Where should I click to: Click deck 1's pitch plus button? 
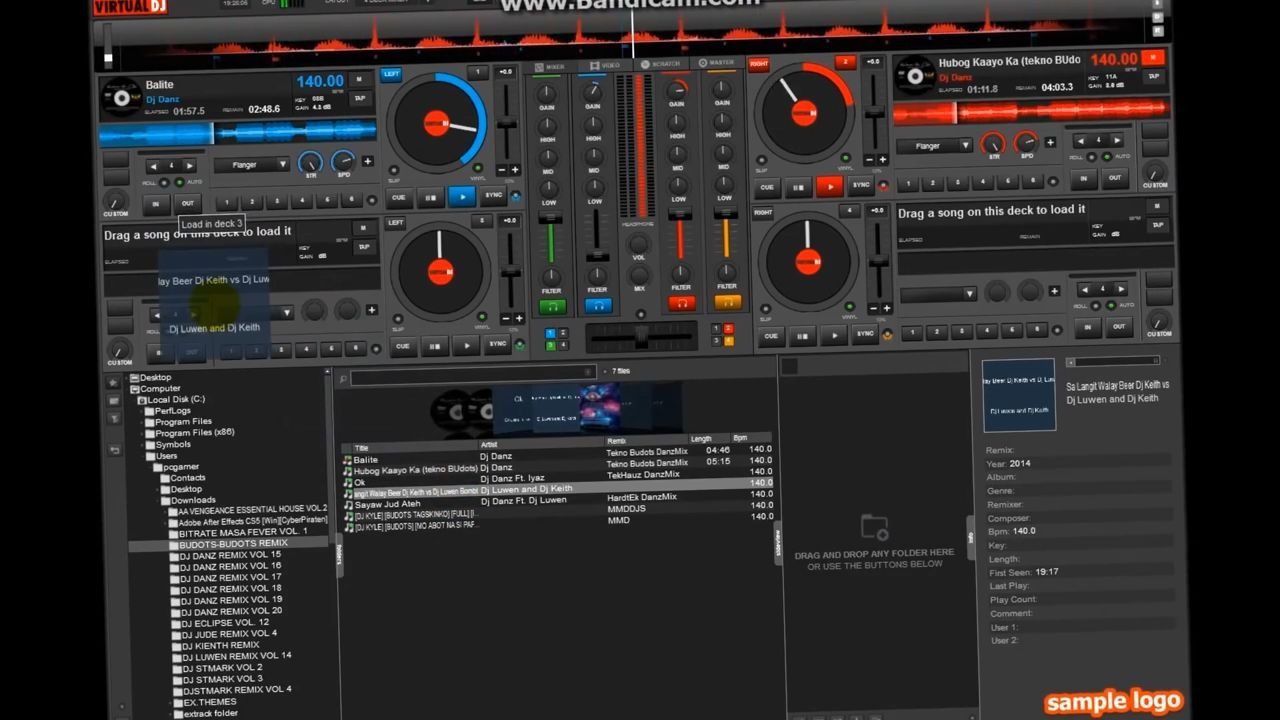click(515, 170)
